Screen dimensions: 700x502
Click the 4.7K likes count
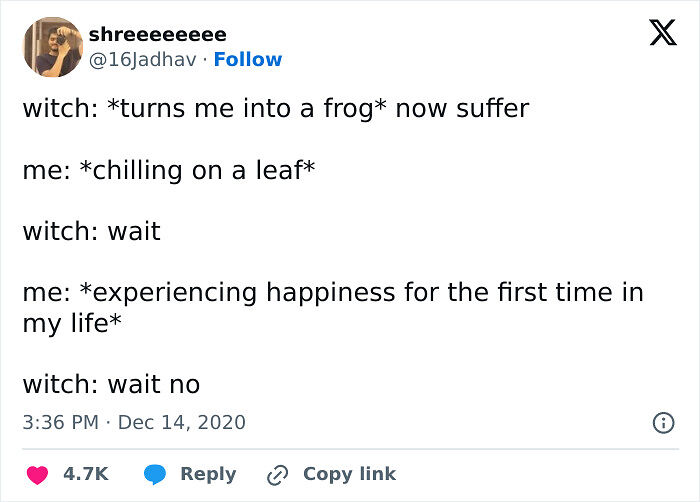(x=86, y=474)
